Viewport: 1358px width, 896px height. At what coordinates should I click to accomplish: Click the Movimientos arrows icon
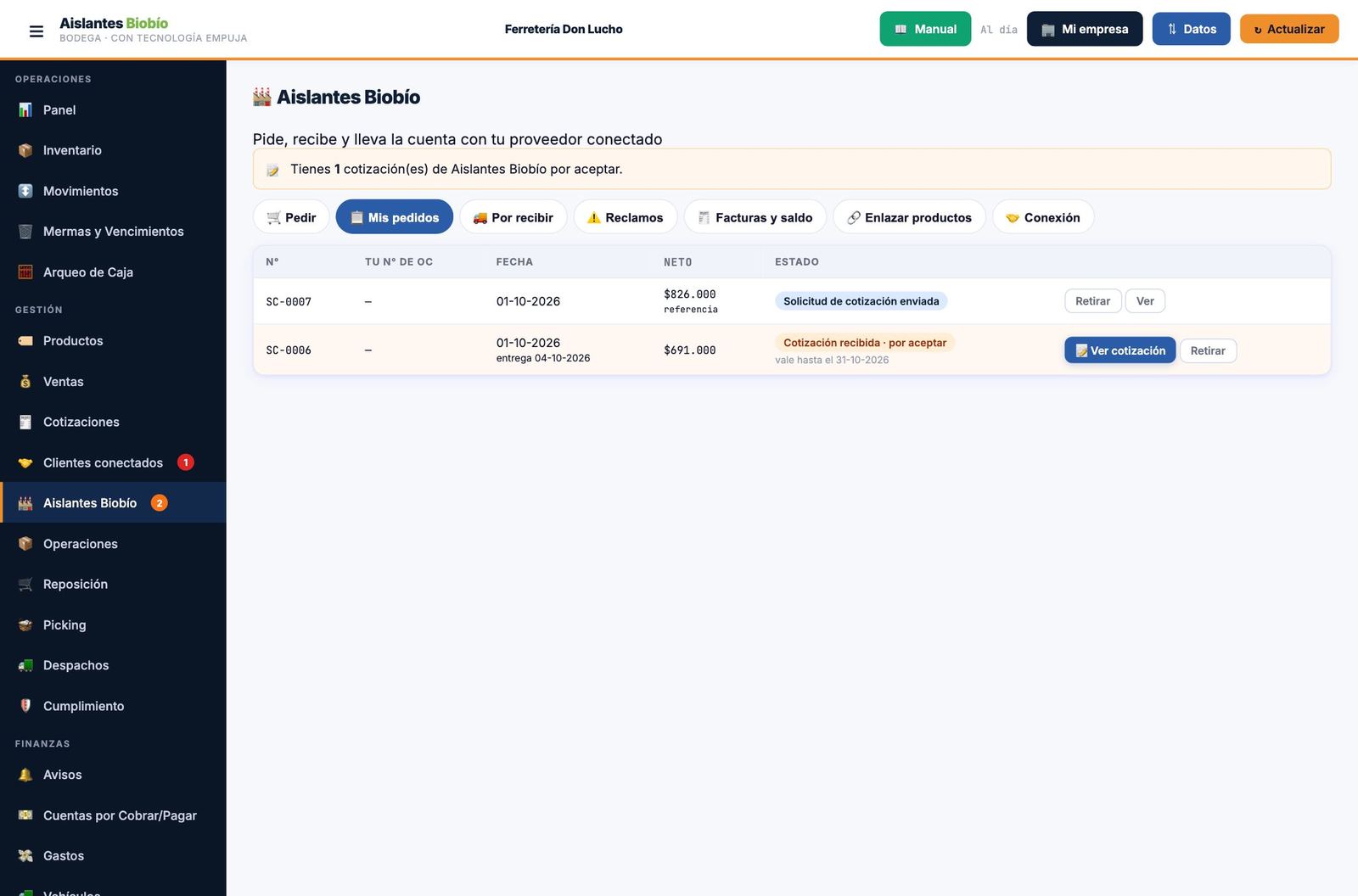25,191
